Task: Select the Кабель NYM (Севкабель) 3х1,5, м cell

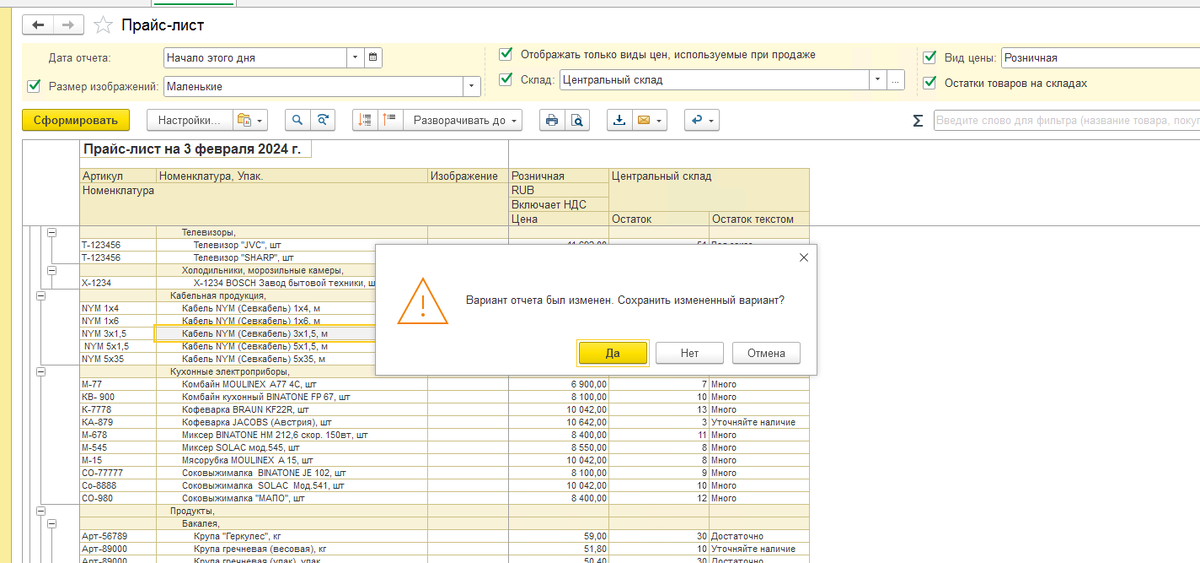Action: 265,333
